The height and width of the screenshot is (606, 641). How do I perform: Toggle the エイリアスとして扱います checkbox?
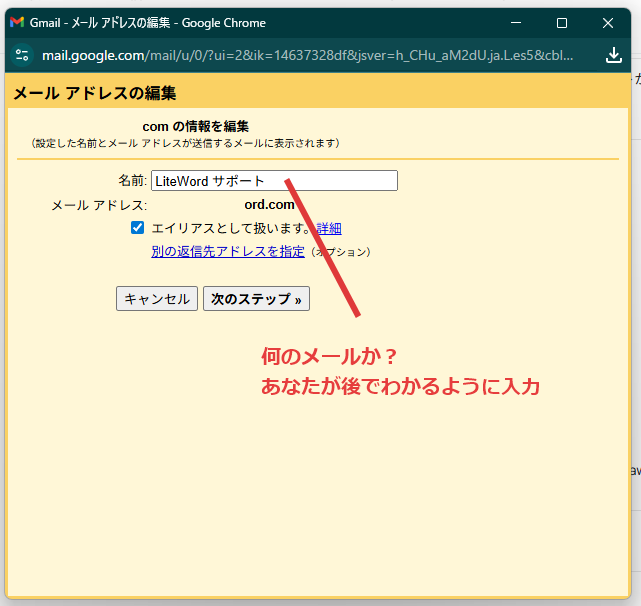pyautogui.click(x=138, y=228)
